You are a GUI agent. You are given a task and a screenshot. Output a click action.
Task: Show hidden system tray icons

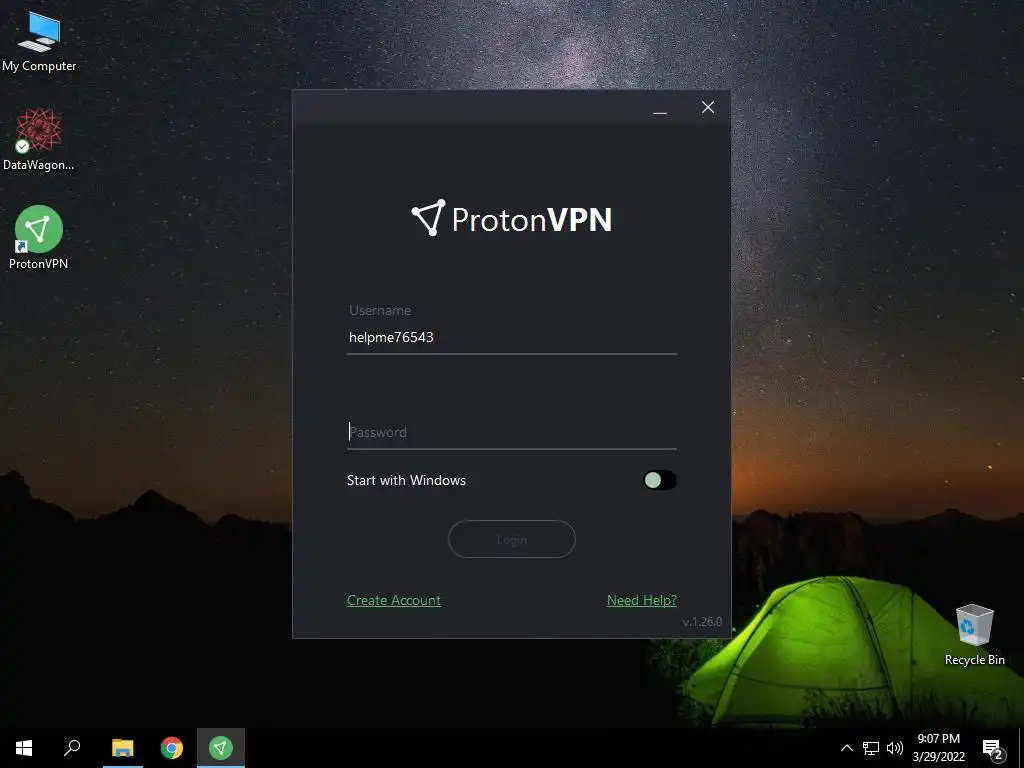click(846, 748)
